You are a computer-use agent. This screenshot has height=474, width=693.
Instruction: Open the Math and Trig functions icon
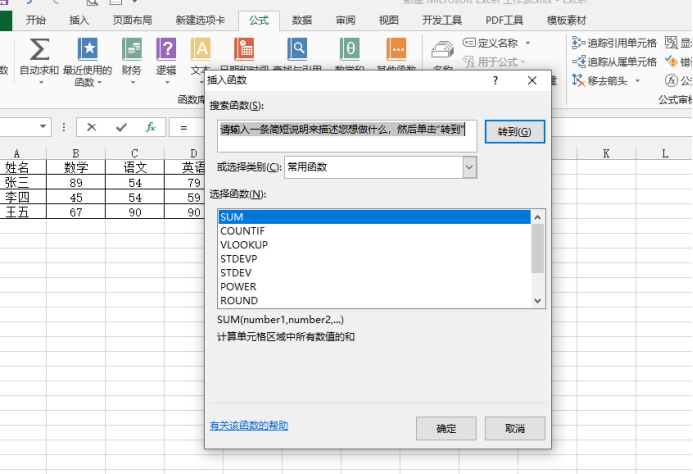[x=349, y=49]
